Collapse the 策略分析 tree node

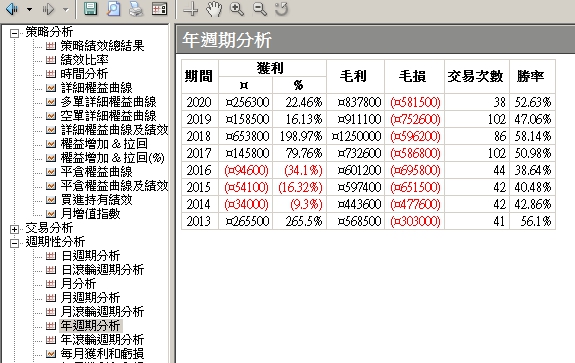tap(14, 33)
